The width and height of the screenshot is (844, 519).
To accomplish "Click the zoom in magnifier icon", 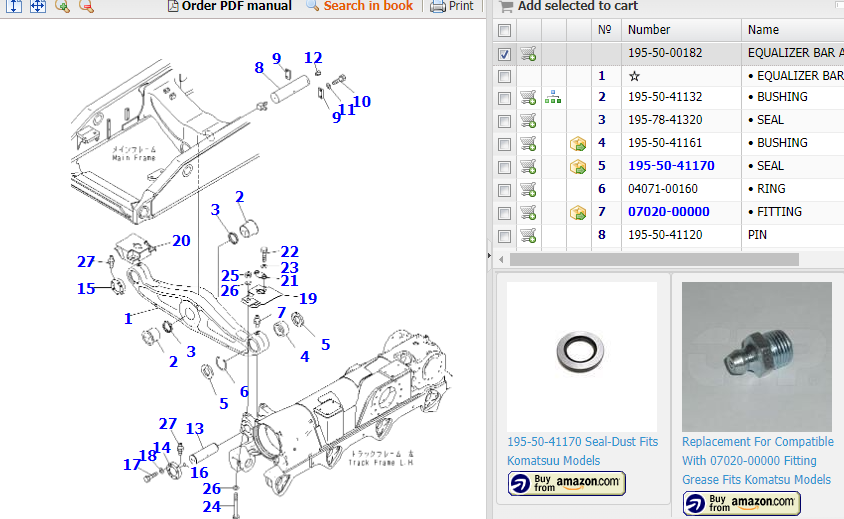I will 62,6.
